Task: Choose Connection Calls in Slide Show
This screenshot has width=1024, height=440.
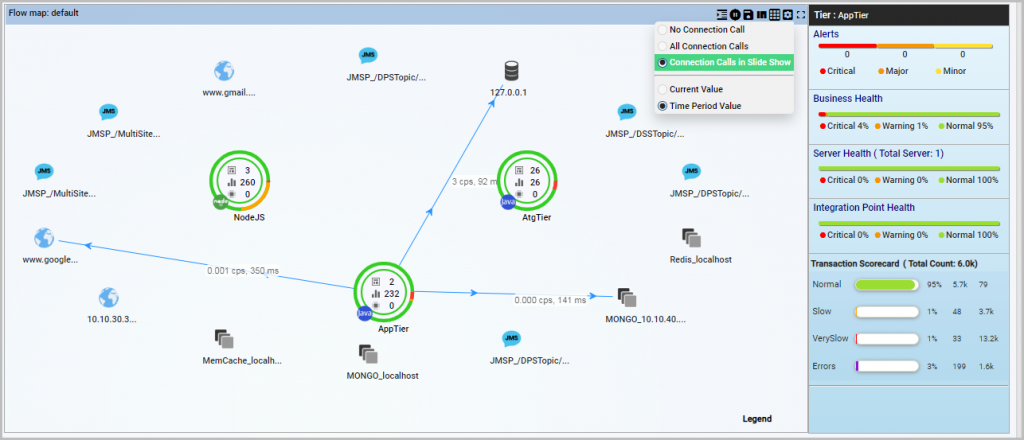Action: point(724,63)
